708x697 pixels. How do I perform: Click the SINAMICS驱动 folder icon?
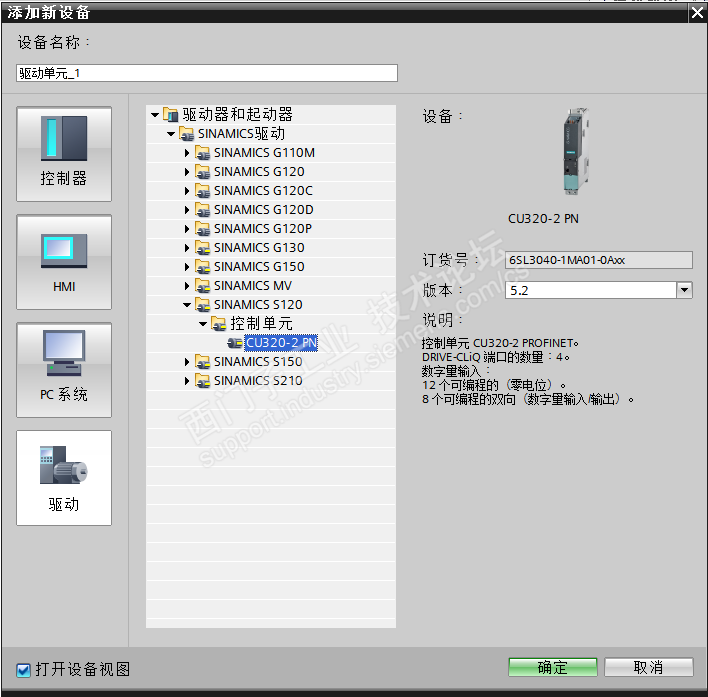pyautogui.click(x=186, y=134)
